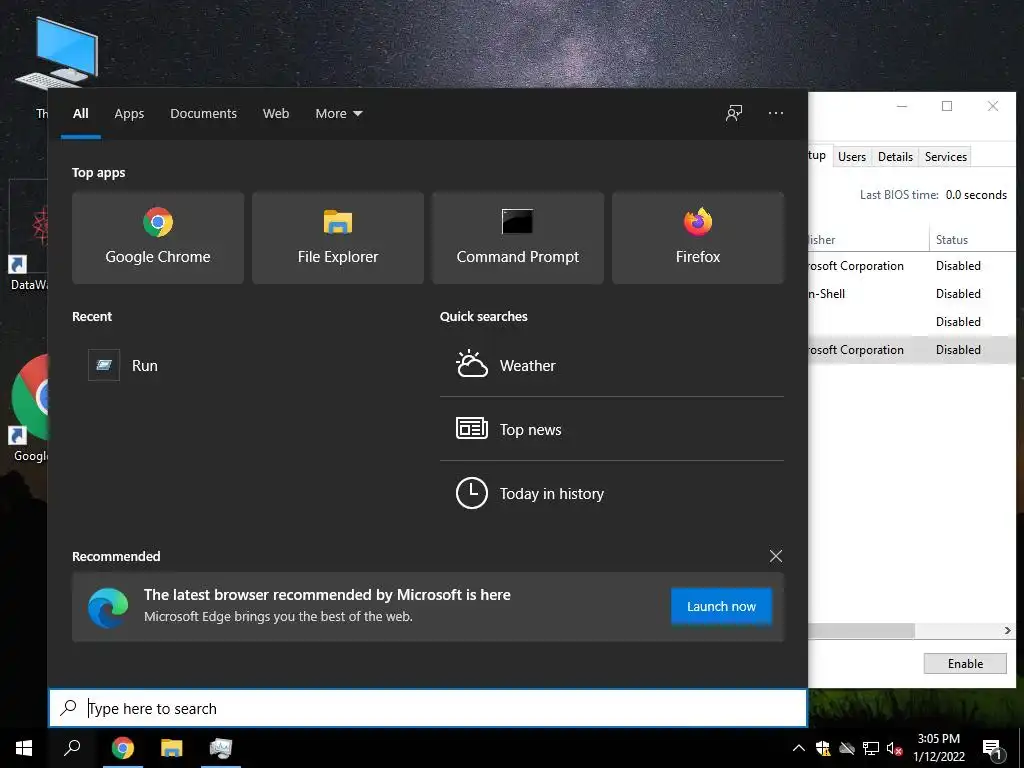Switch to the All search tab
Viewport: 1024px width, 768px height.
point(81,114)
